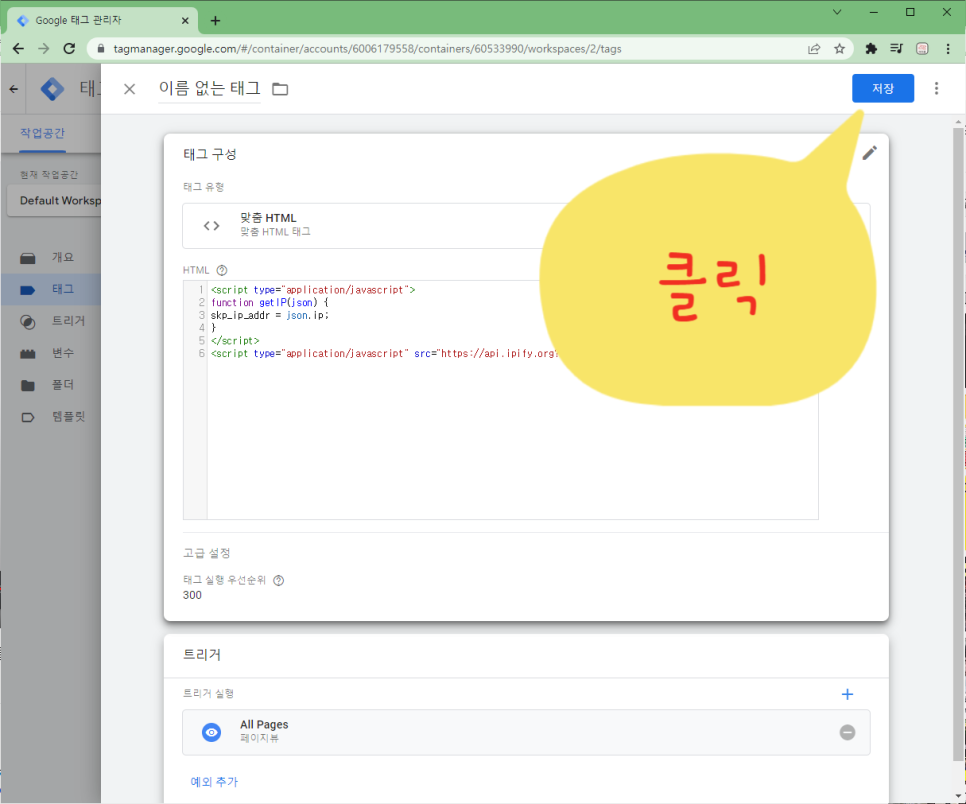This screenshot has width=966, height=804.
Task: Open the Chrome extensions puzzle icon
Action: pos(871,49)
